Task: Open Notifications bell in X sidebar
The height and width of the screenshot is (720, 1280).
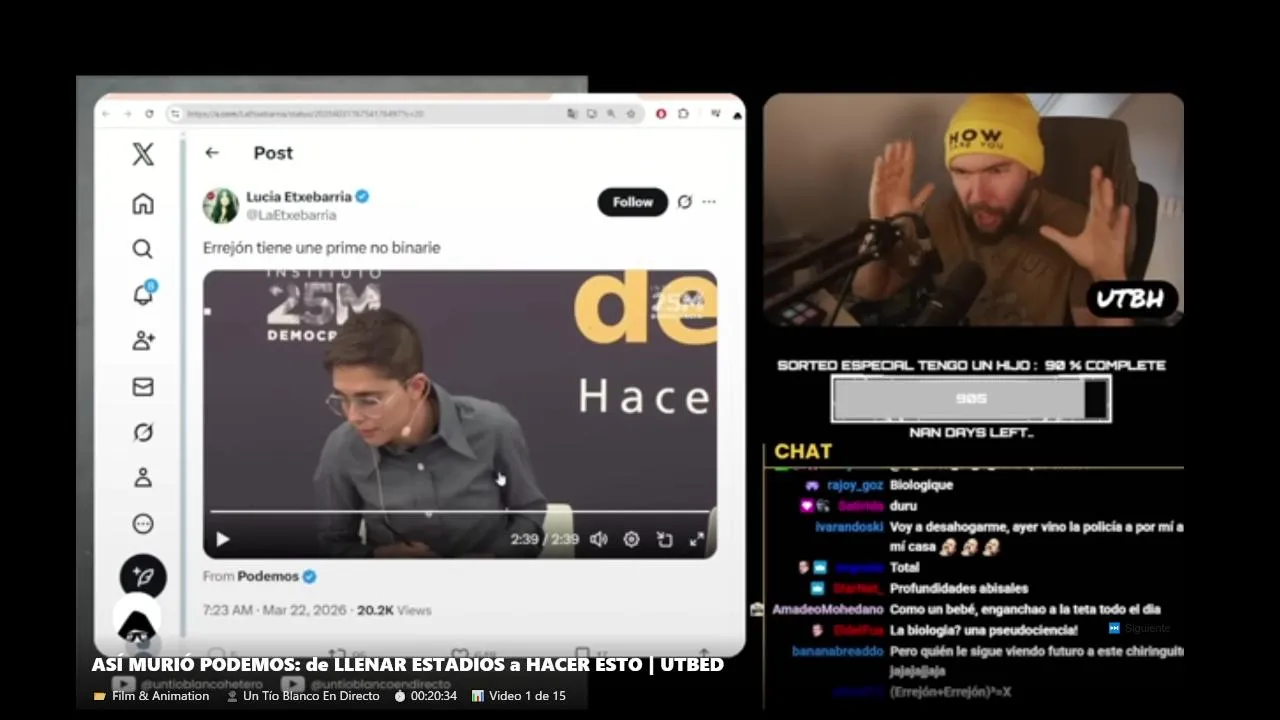Action: pos(144,294)
